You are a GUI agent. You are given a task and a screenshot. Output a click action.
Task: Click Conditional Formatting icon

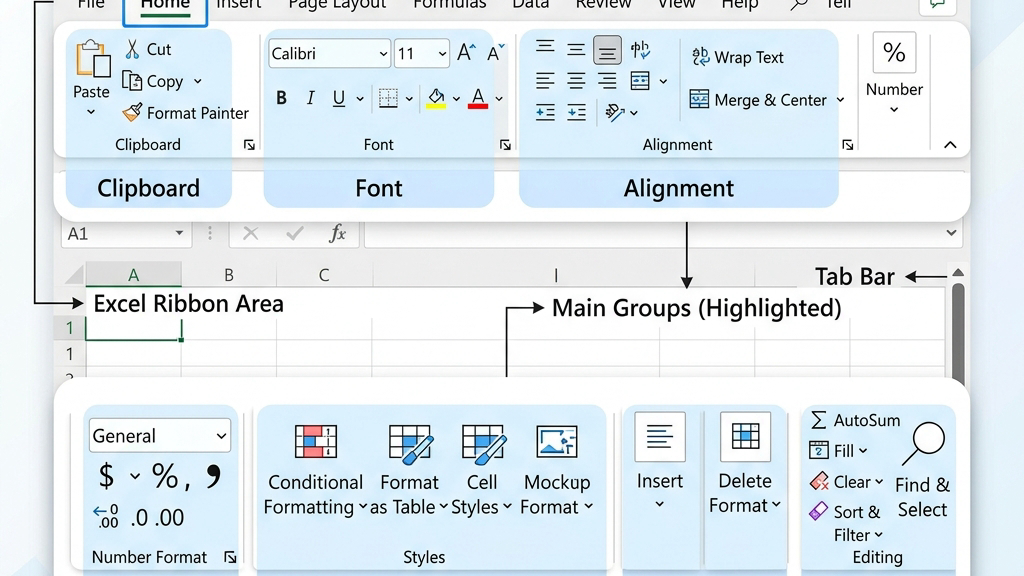(x=315, y=441)
